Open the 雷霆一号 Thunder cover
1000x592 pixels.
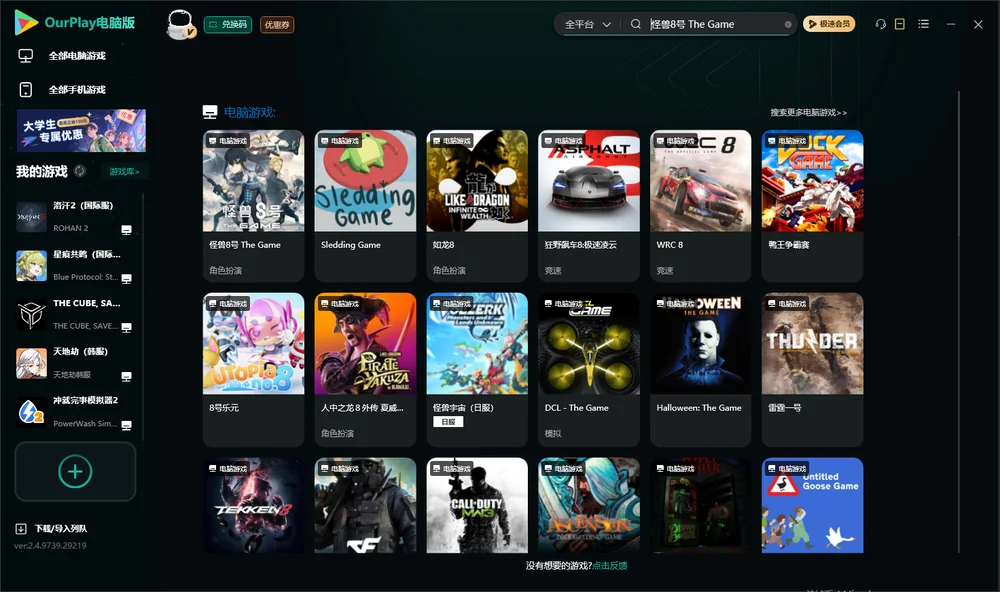812,344
